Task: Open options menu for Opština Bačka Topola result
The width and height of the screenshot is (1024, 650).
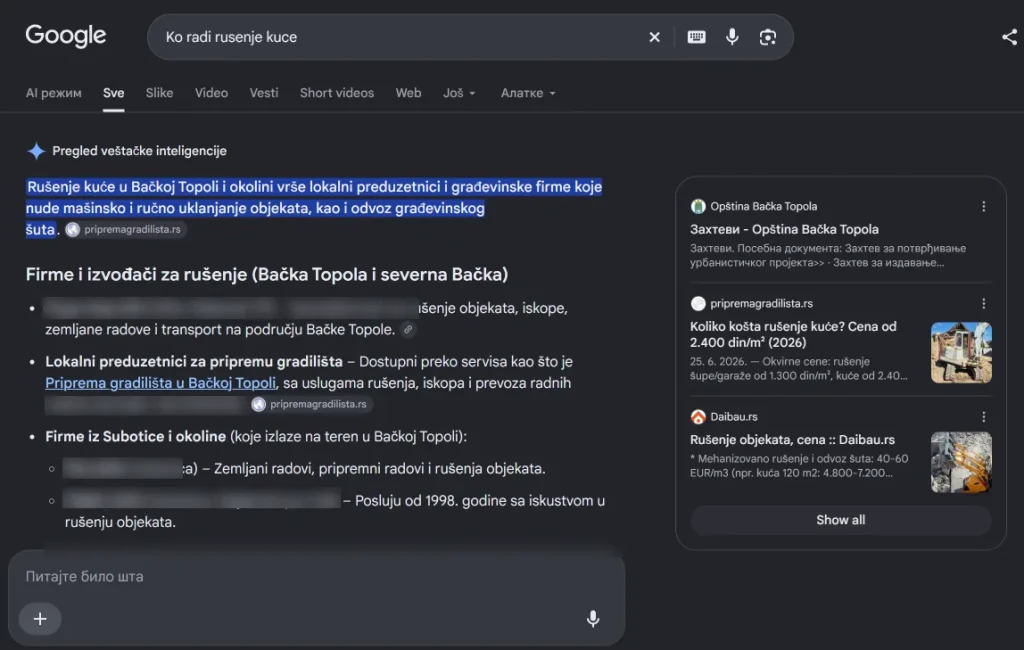Action: [x=984, y=206]
